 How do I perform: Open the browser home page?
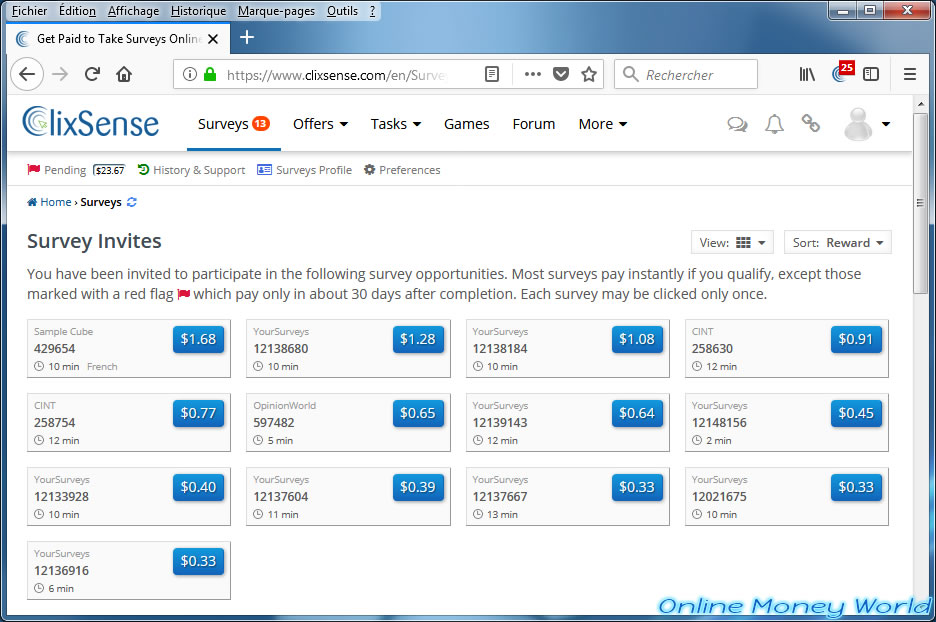pyautogui.click(x=124, y=74)
